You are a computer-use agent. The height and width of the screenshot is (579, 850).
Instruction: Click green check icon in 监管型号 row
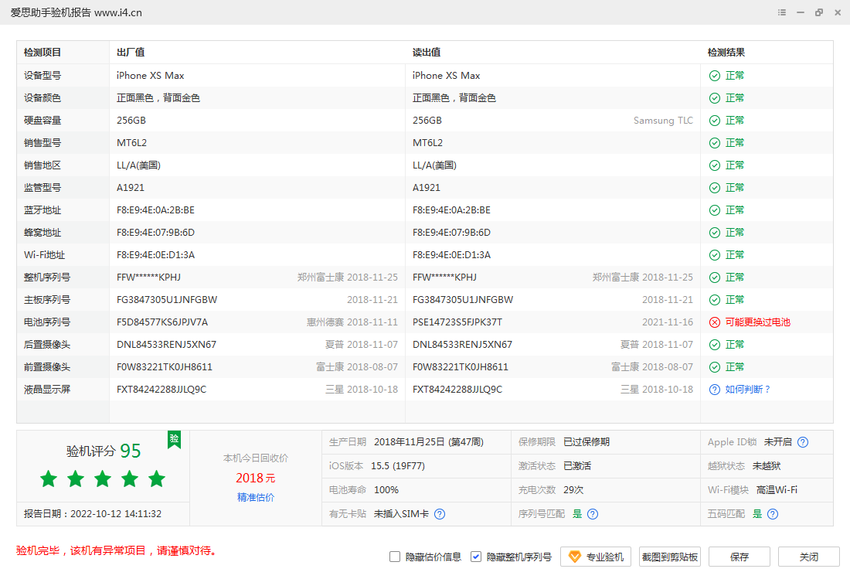(714, 188)
